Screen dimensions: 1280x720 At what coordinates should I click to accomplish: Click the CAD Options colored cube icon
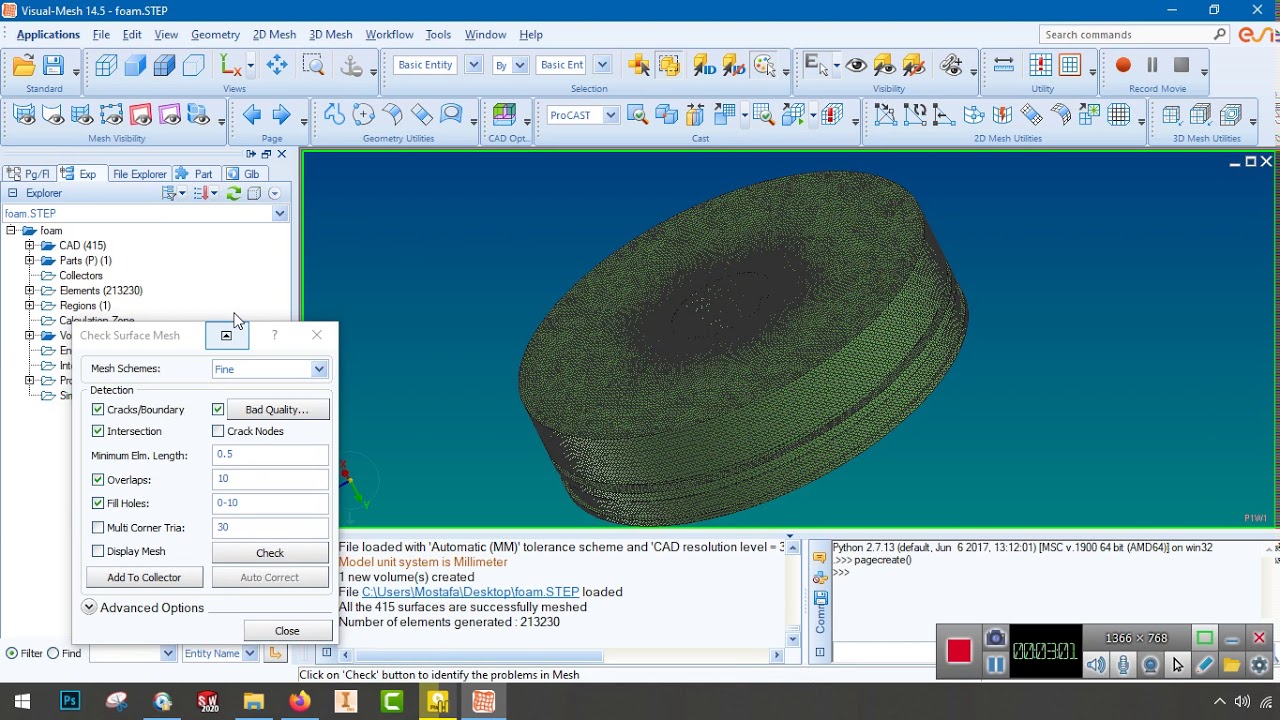(505, 115)
